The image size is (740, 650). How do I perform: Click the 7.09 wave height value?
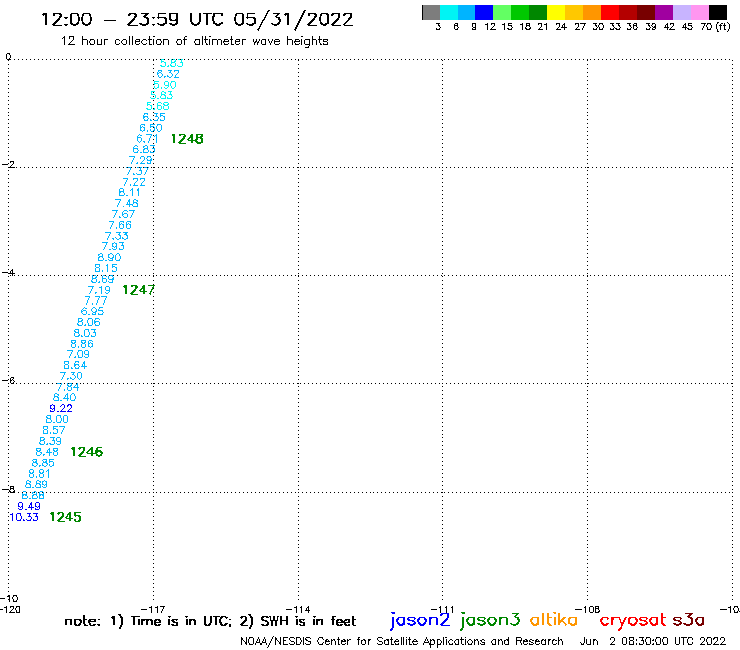[x=78, y=354]
